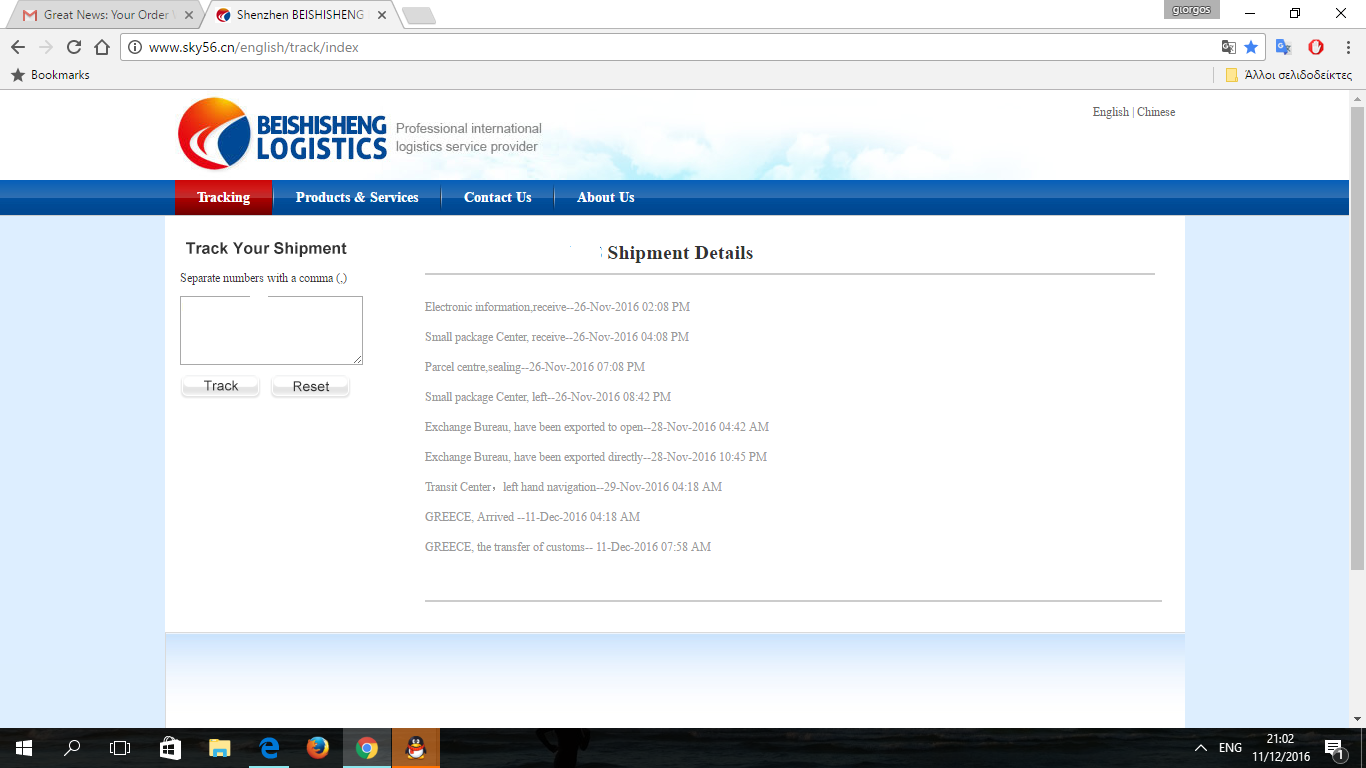Image resolution: width=1366 pixels, height=768 pixels.
Task: Open the browser home page
Action: [x=101, y=47]
